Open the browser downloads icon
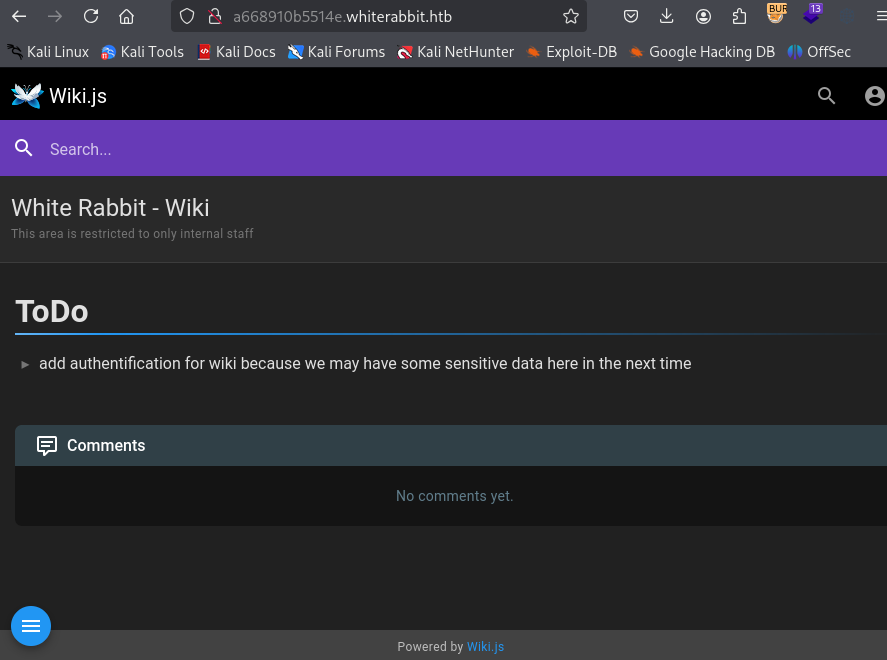The width and height of the screenshot is (887, 660). point(667,16)
